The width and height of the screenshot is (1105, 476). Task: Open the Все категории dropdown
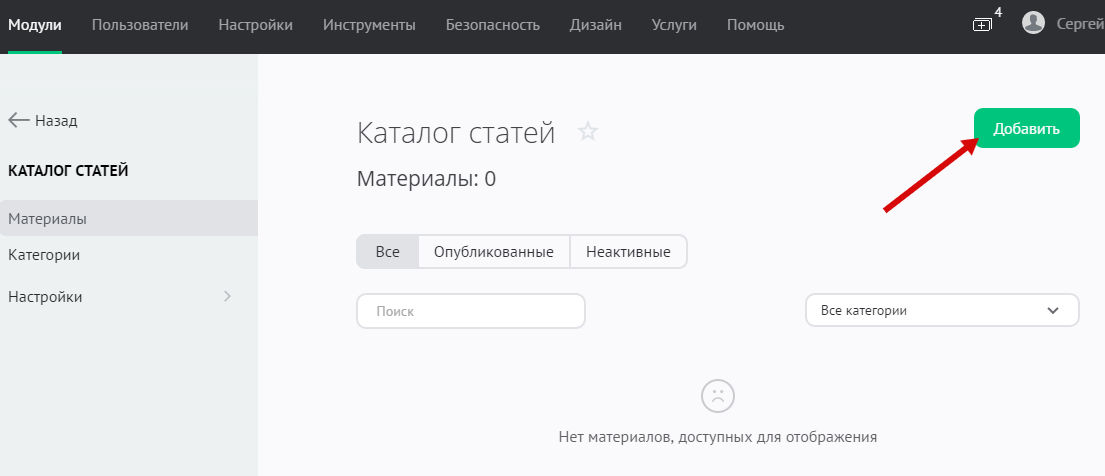click(x=942, y=311)
